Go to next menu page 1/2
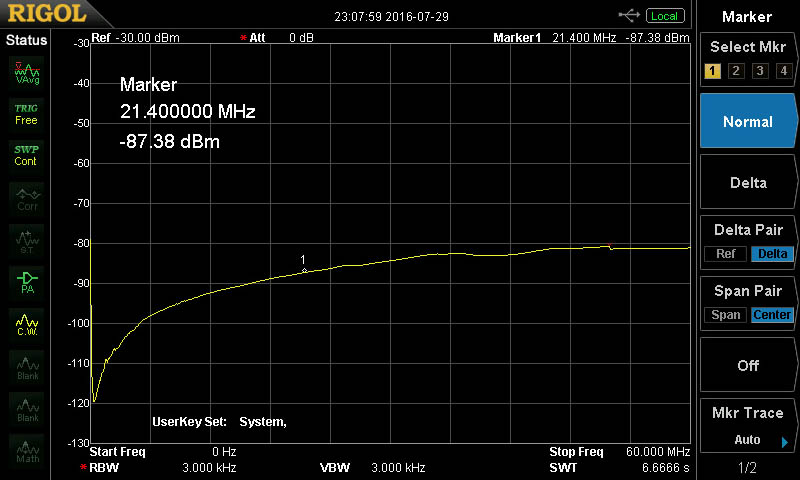This screenshot has width=800, height=480. [x=748, y=468]
